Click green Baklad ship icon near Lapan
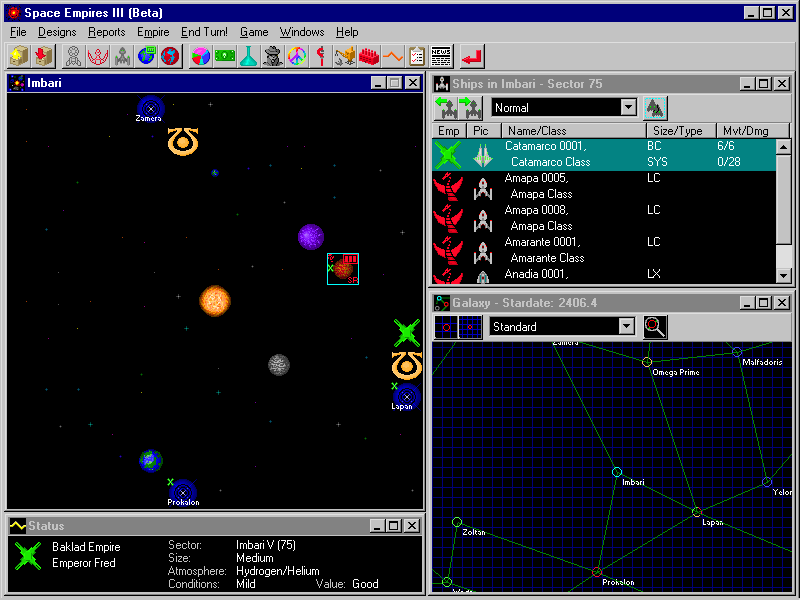The image size is (800, 600). tap(407, 333)
